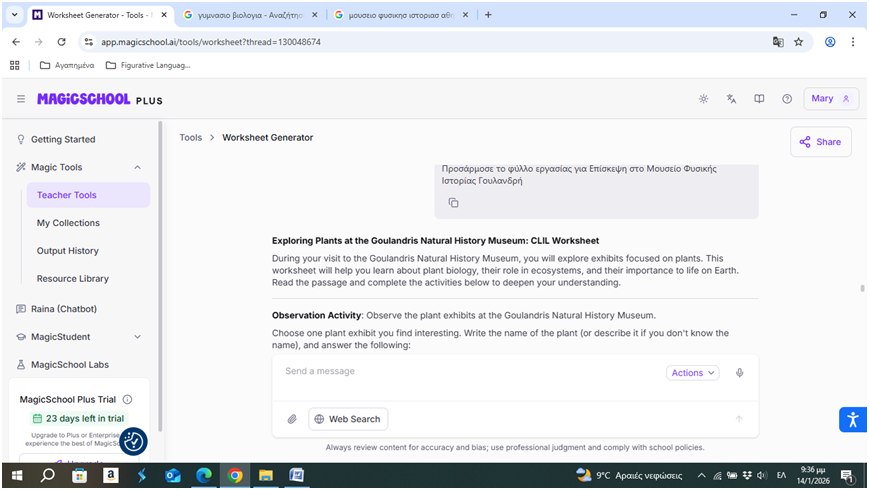Expand the MagicStudent section

coord(137,337)
